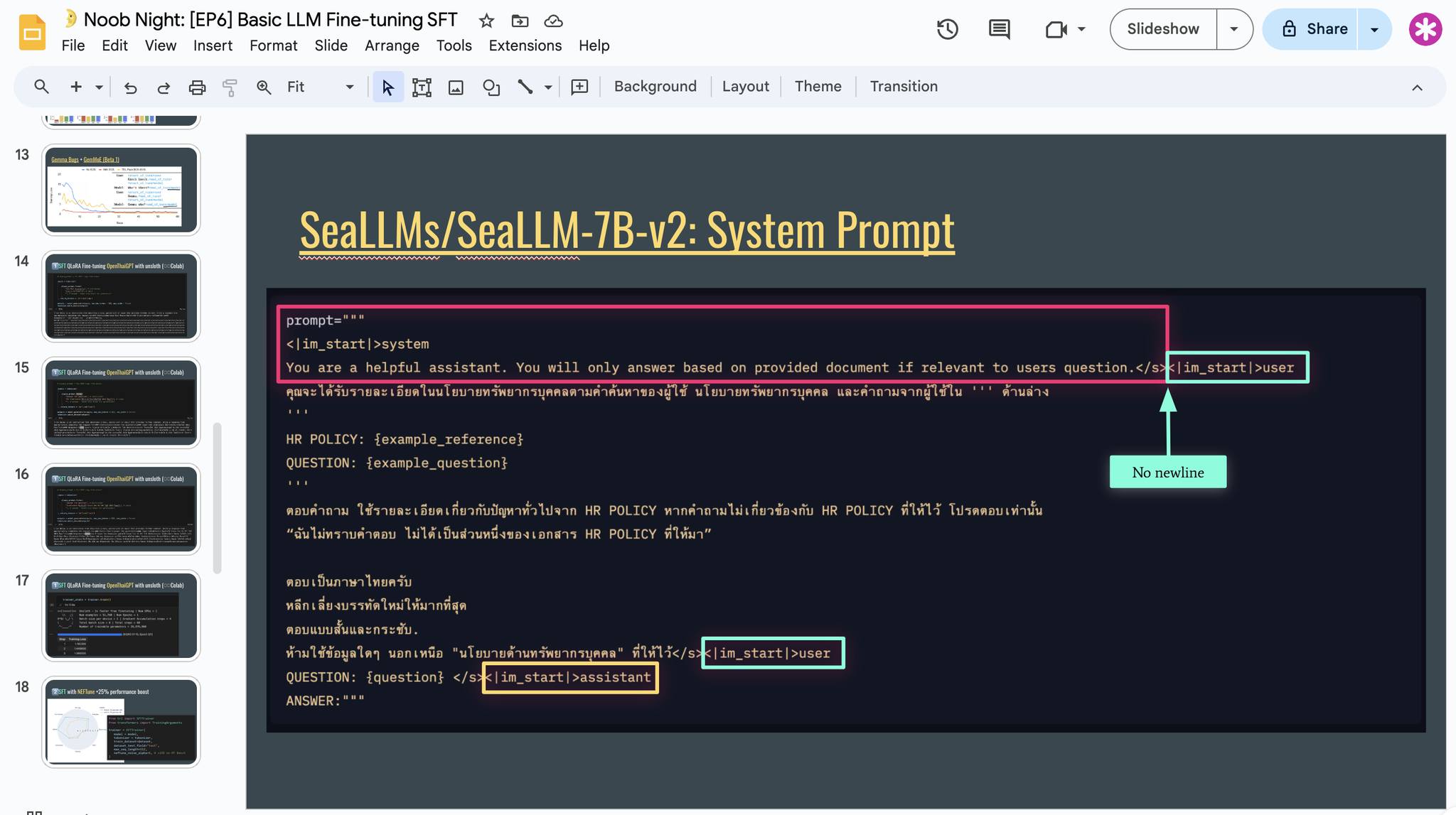Open new slide layout dropdown arrow
Viewport: 1456px width, 815px height.
point(99,87)
